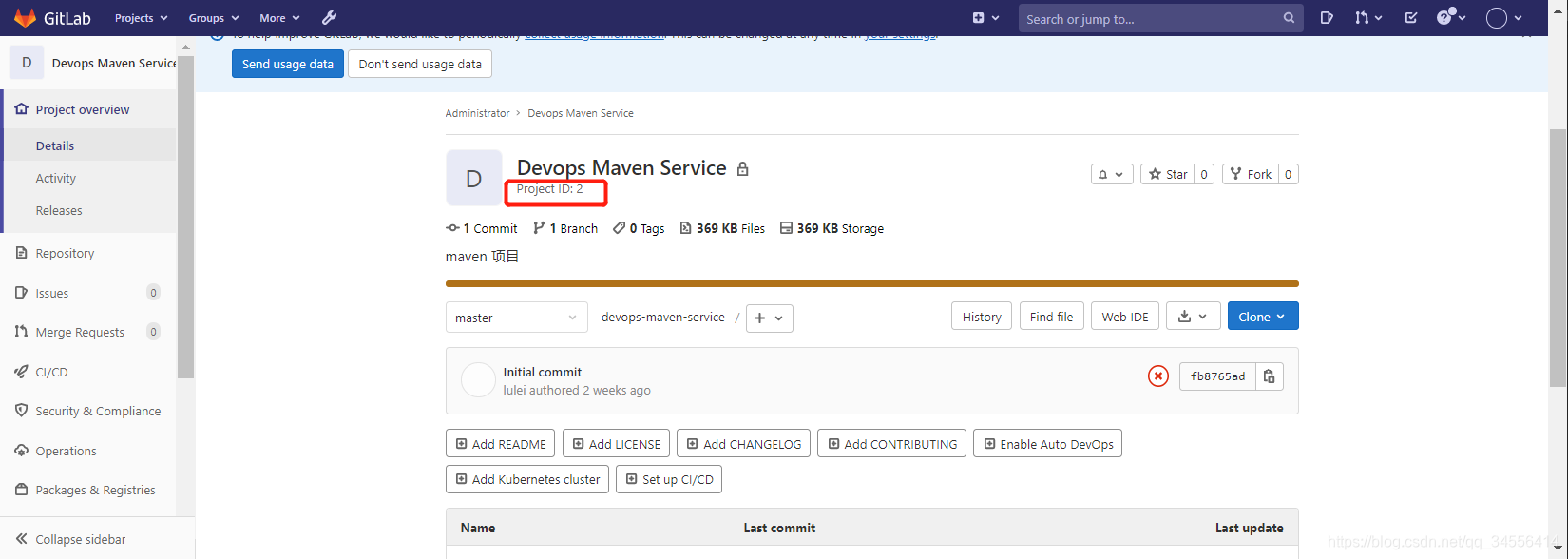
Task: Click the History button
Action: (982, 317)
